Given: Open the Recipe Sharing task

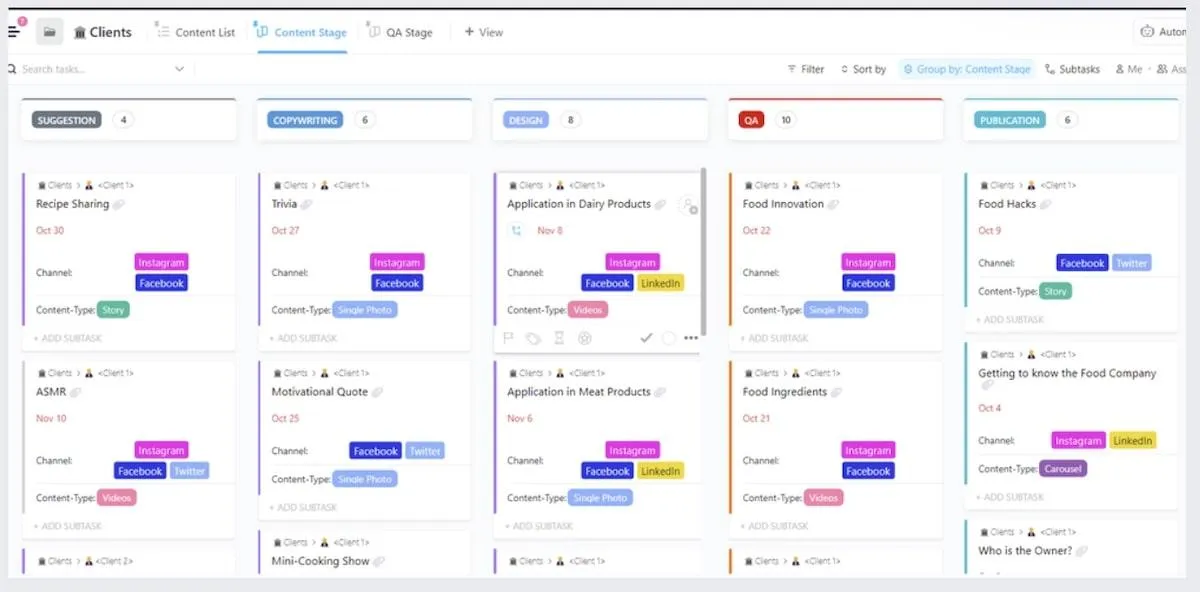Looking at the screenshot, I should point(72,204).
